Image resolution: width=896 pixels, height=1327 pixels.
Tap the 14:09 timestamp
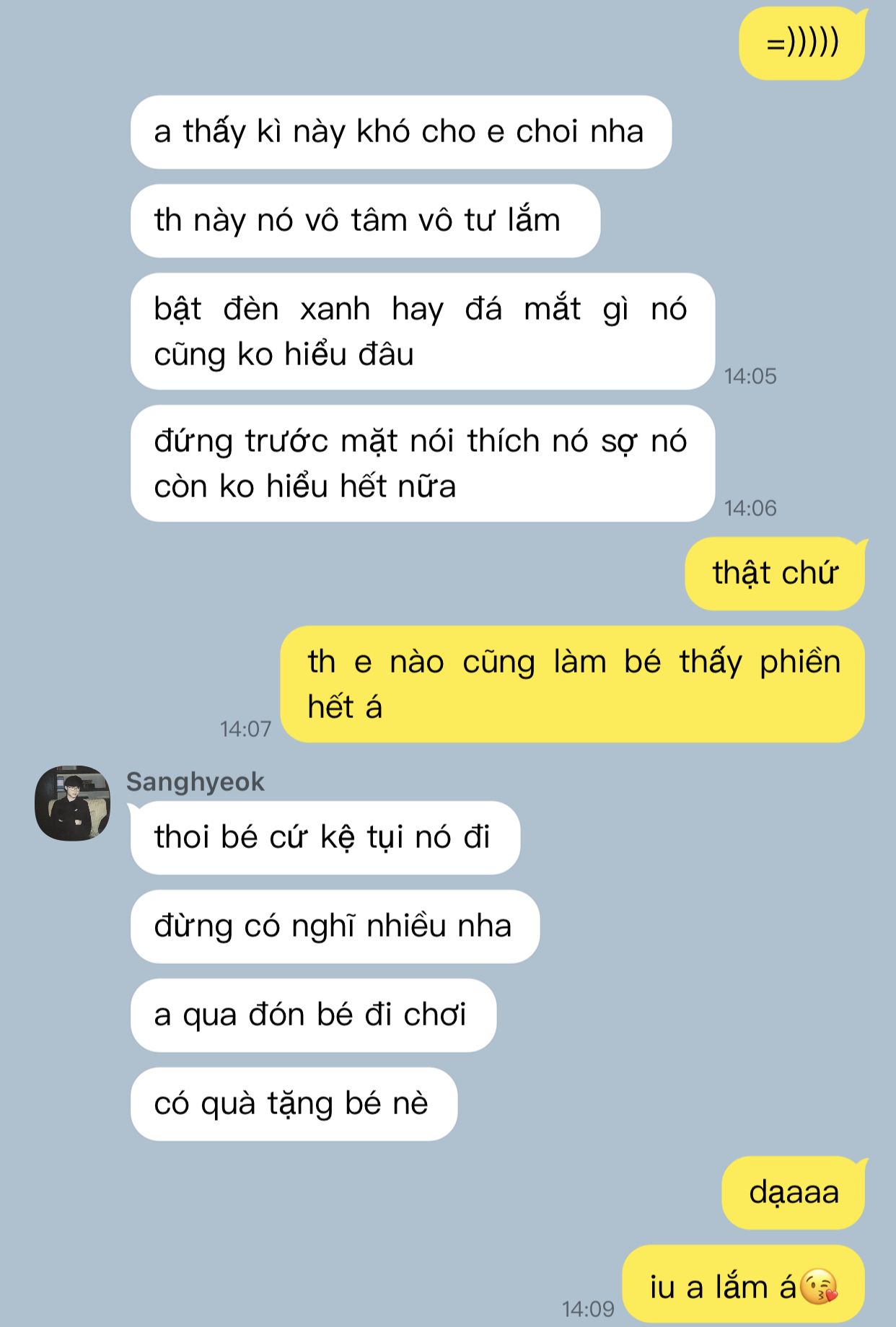588,1309
